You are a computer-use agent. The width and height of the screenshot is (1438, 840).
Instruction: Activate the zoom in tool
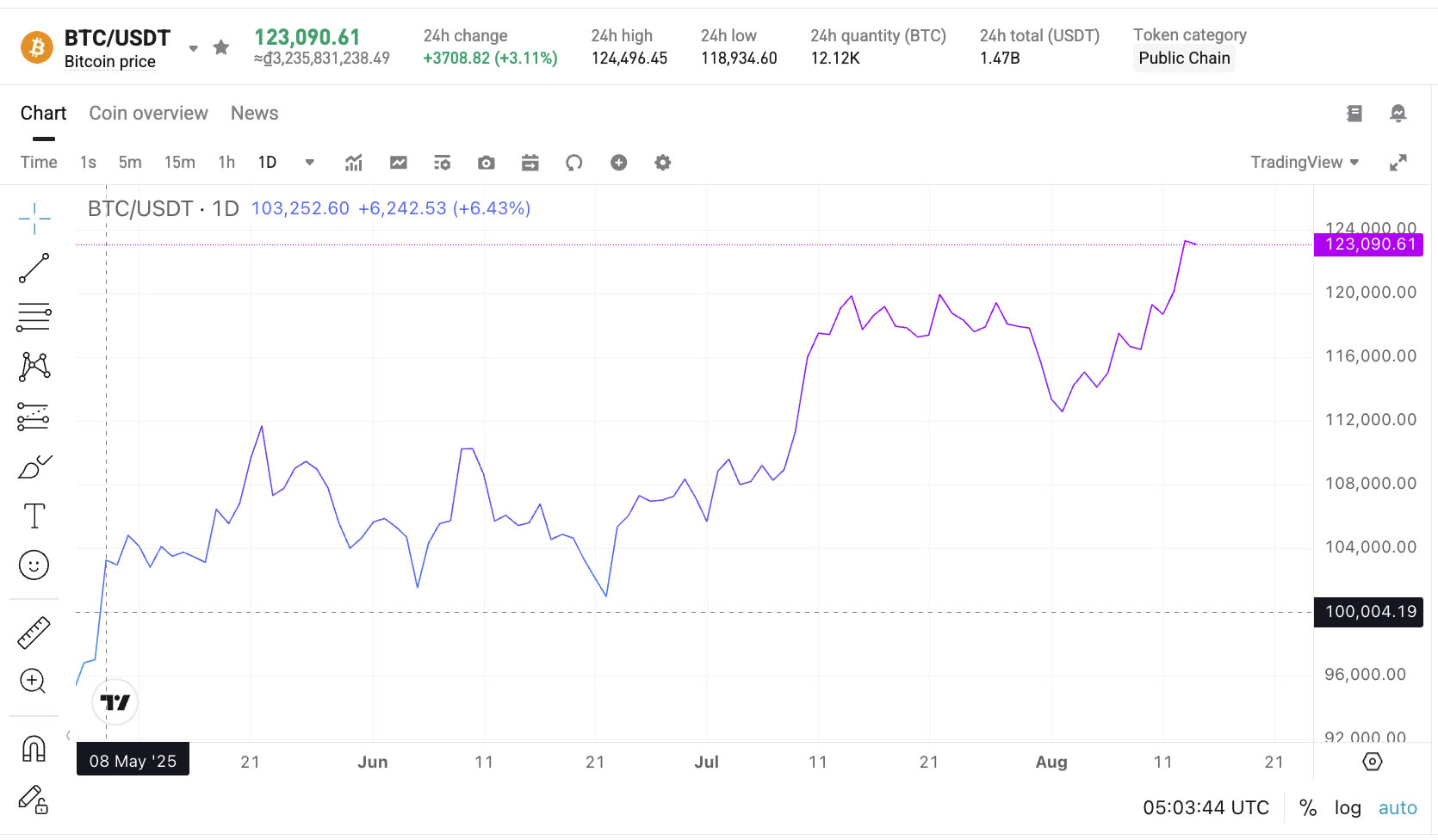click(x=33, y=682)
